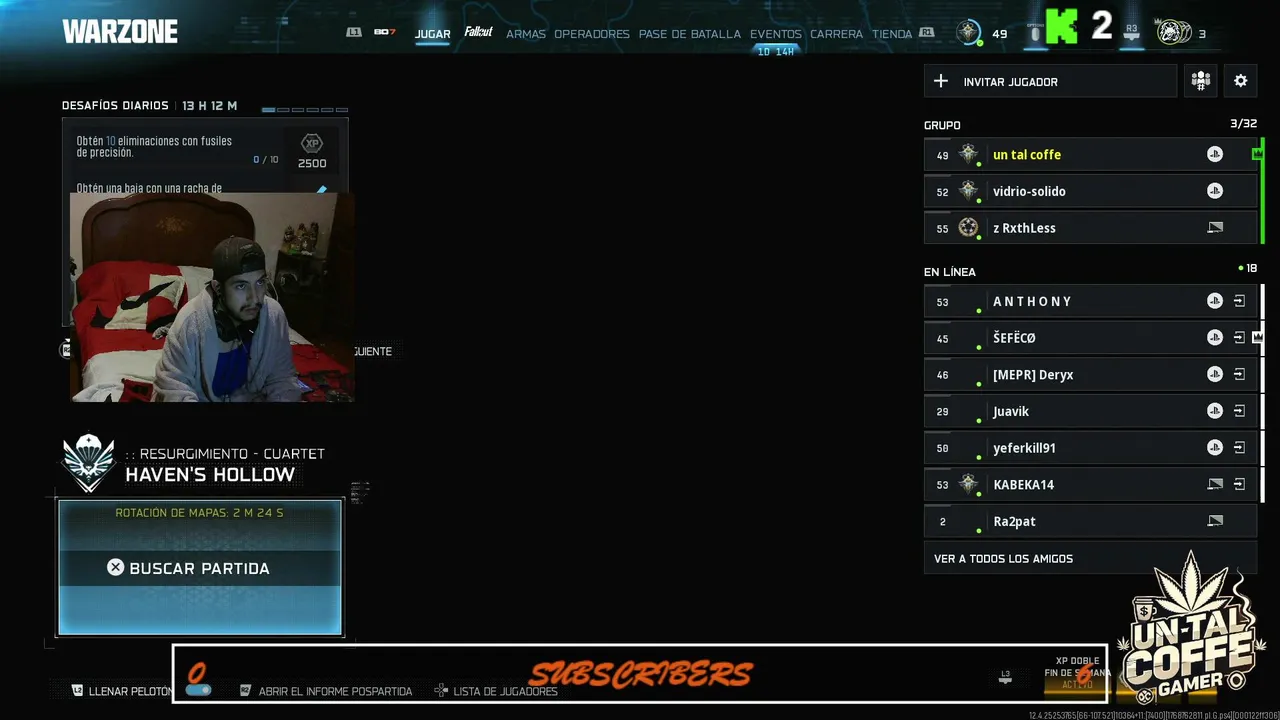The image size is (1280, 720).
Task: Click the emblem next to z RxthLess
Action: pyautogui.click(x=968, y=227)
